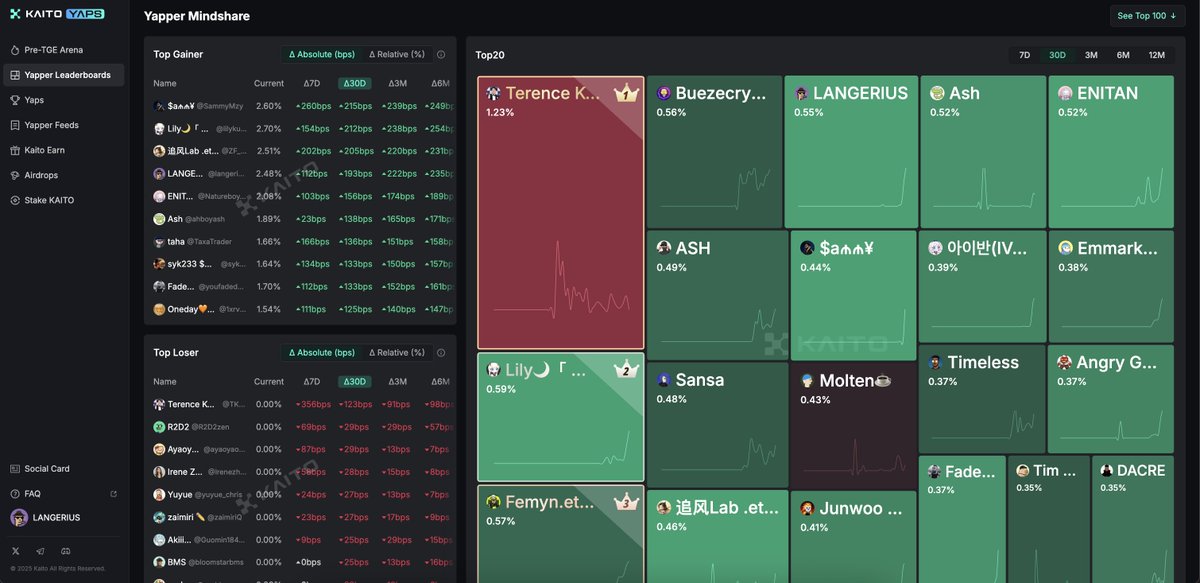The width and height of the screenshot is (1200, 583).
Task: Select the 6M timeframe tab
Action: (x=1123, y=55)
